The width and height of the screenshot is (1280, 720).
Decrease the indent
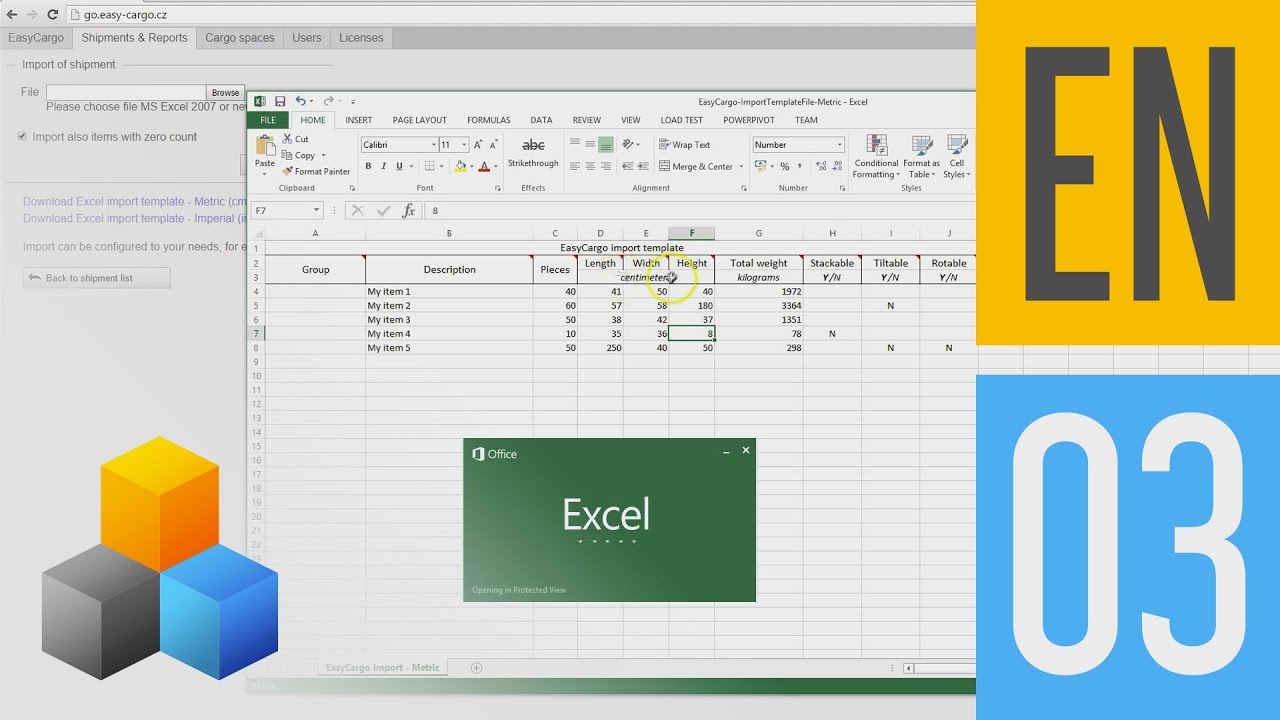(628, 166)
